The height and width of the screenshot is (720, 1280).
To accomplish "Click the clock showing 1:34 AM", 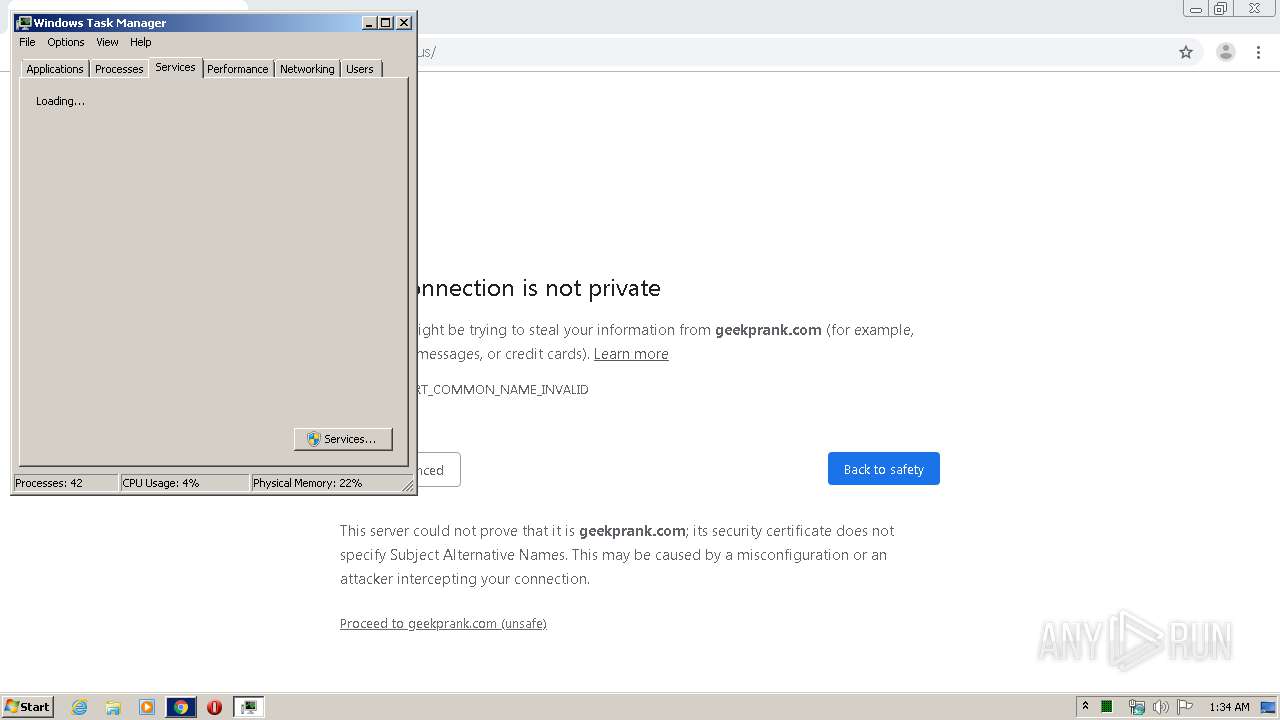I will 1229,707.
